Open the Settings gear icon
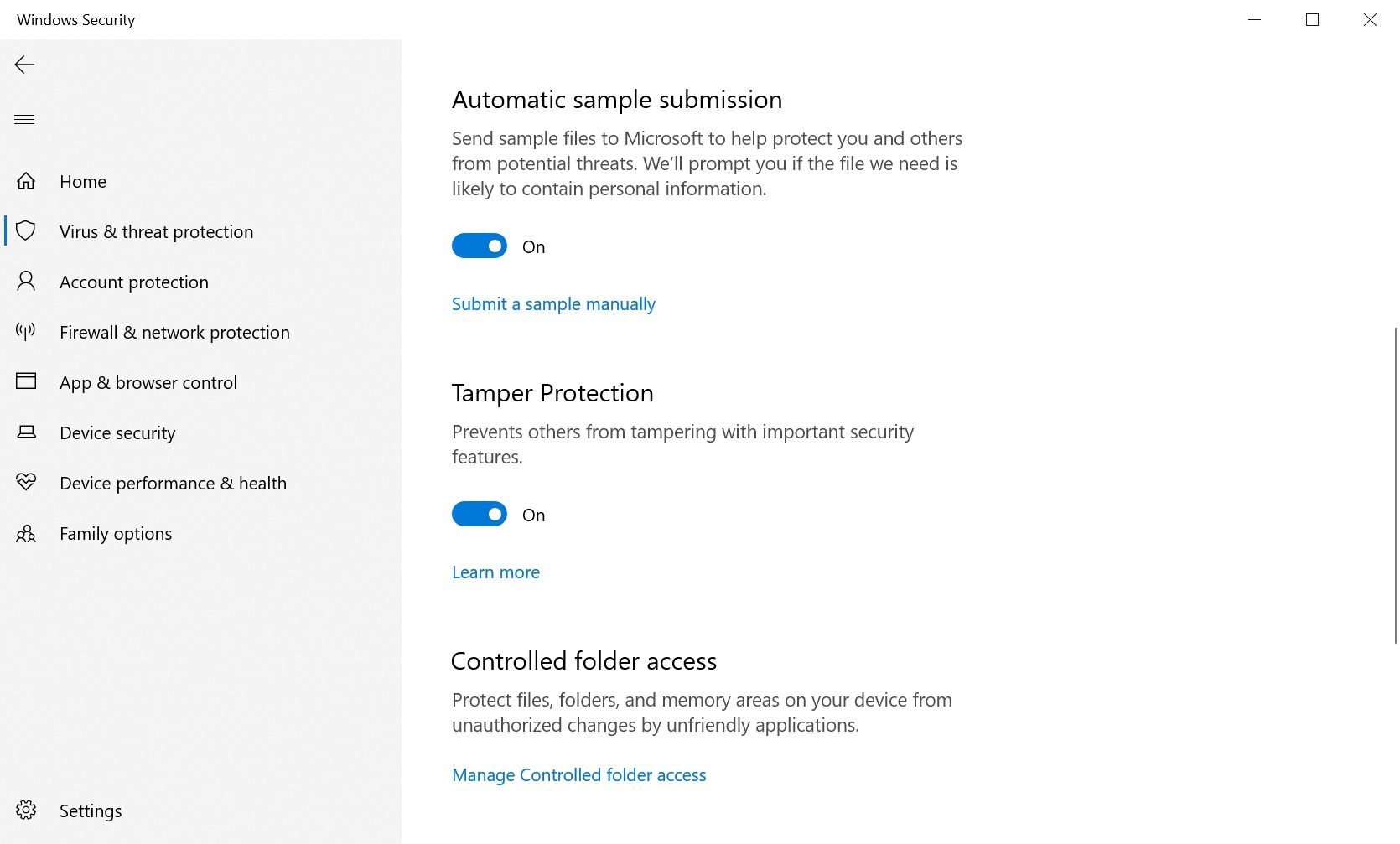1400x844 pixels. (x=26, y=810)
